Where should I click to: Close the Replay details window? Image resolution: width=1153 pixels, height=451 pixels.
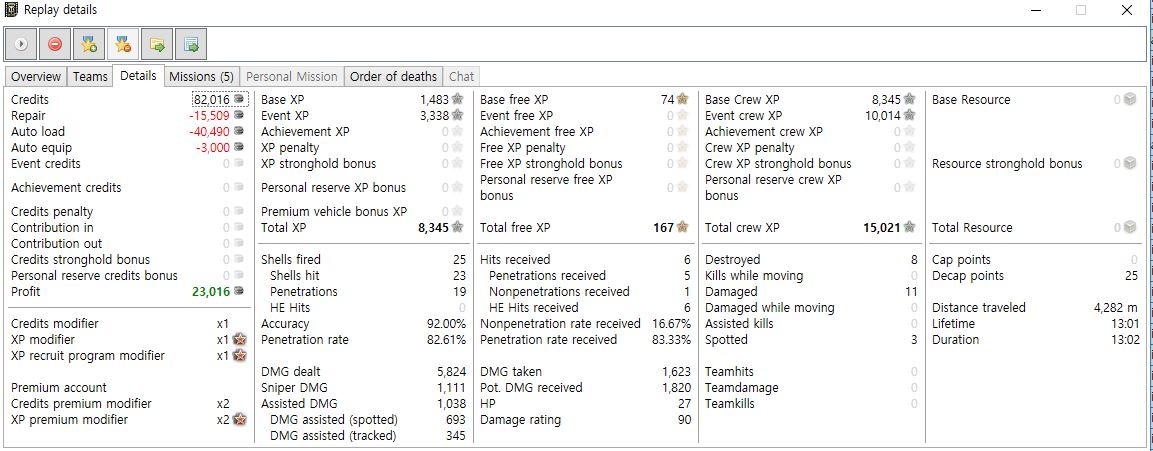[1126, 10]
